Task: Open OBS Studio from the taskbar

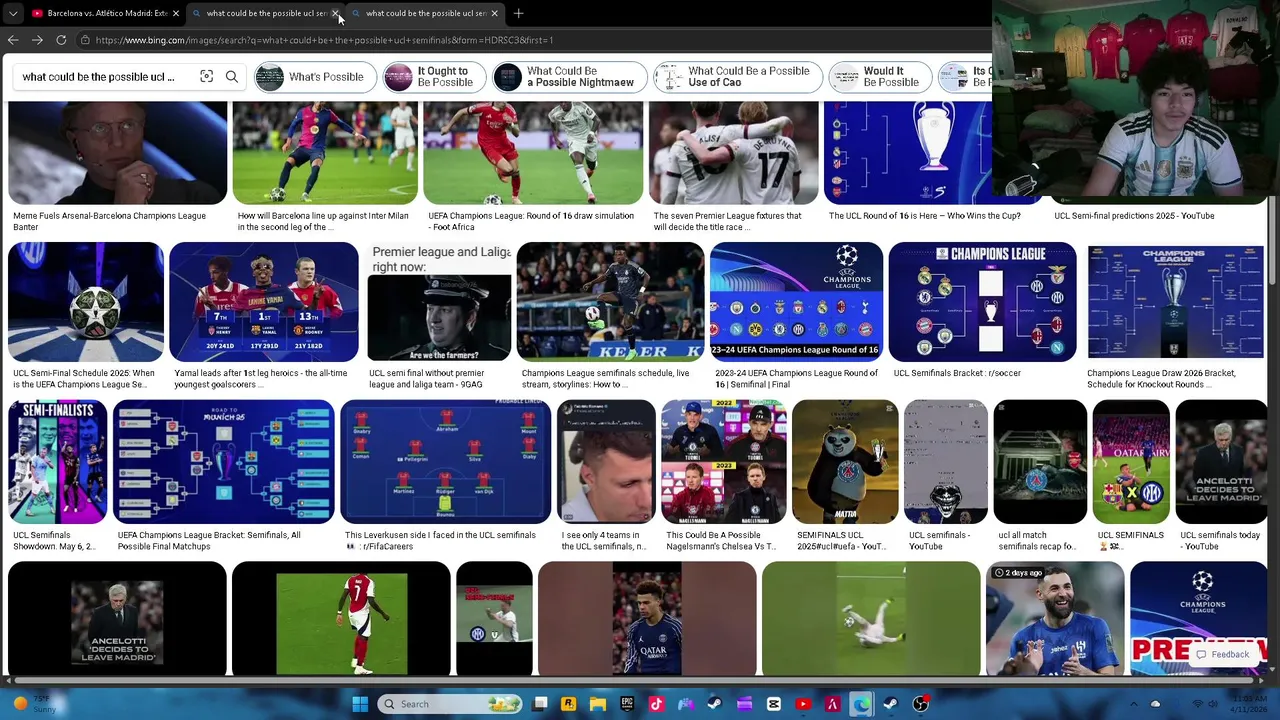Action: (x=920, y=704)
